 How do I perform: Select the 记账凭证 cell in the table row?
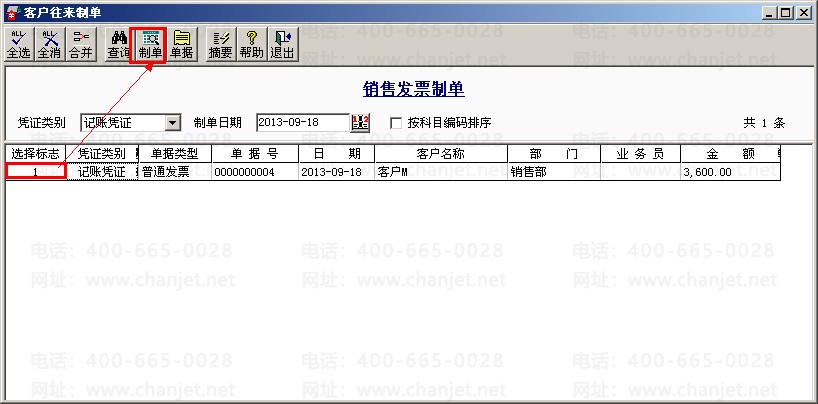tap(102, 172)
